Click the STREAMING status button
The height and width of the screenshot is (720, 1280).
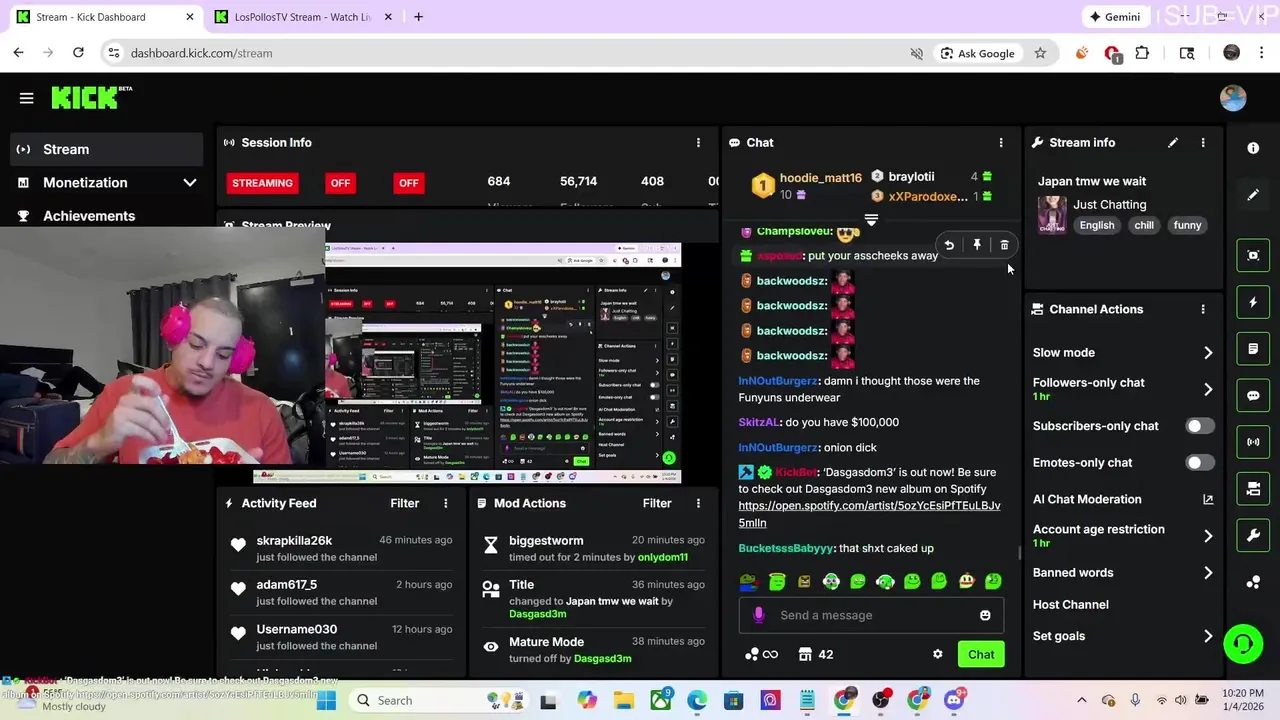263,183
